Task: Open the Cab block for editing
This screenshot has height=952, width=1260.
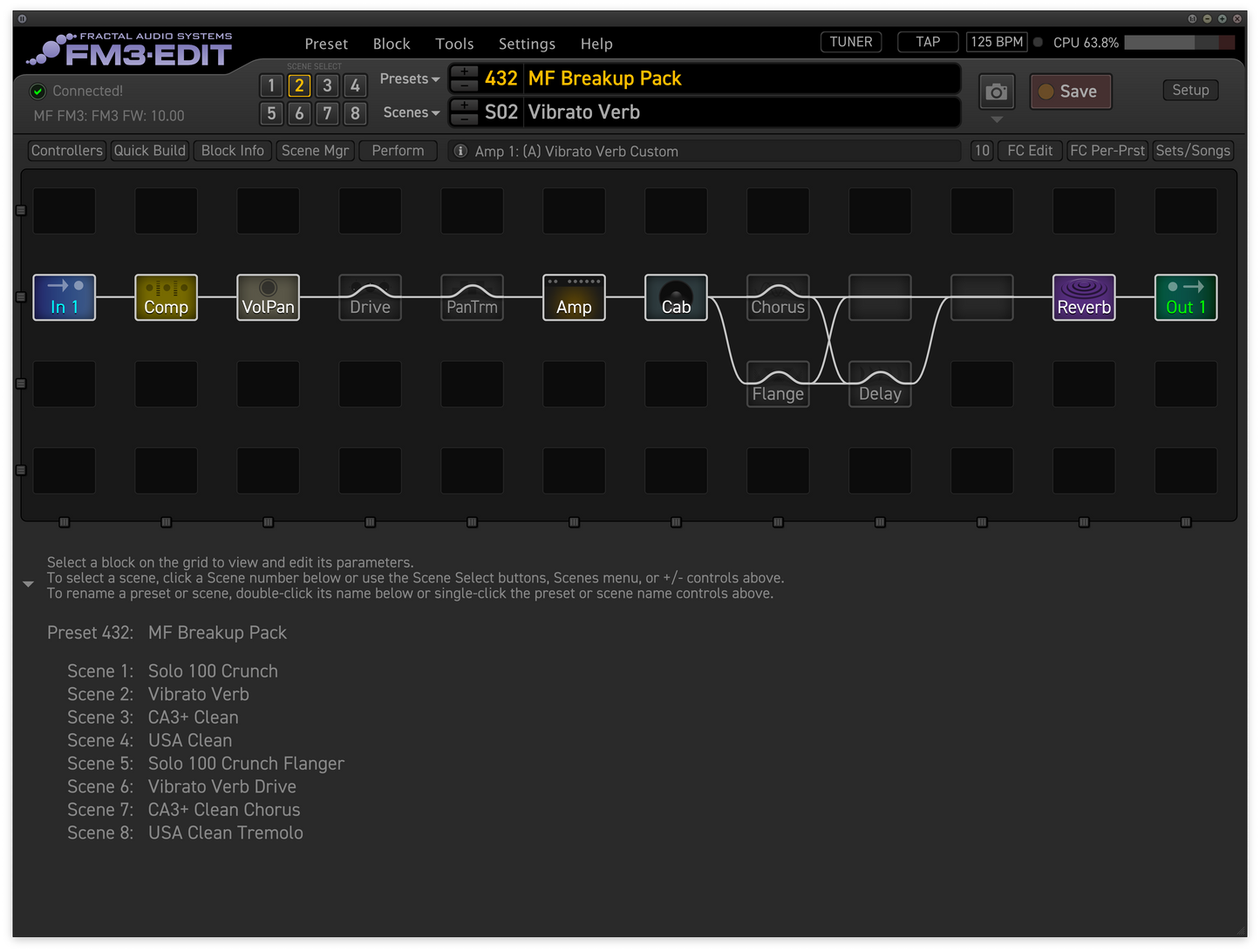Action: pos(676,297)
